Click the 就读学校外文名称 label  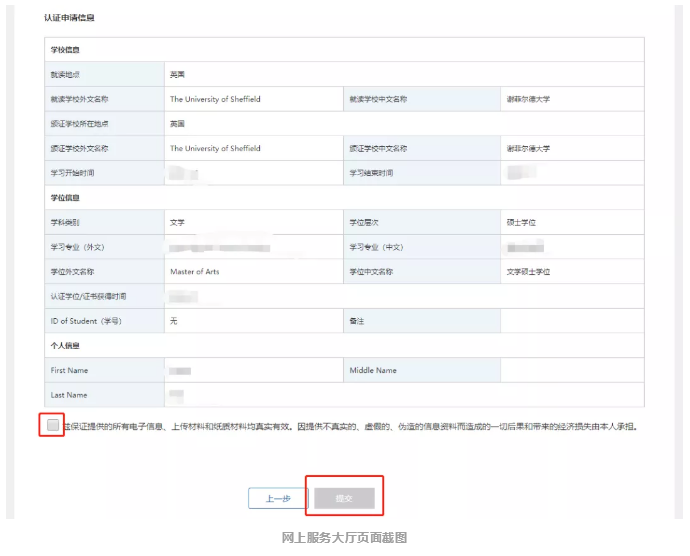click(79, 99)
